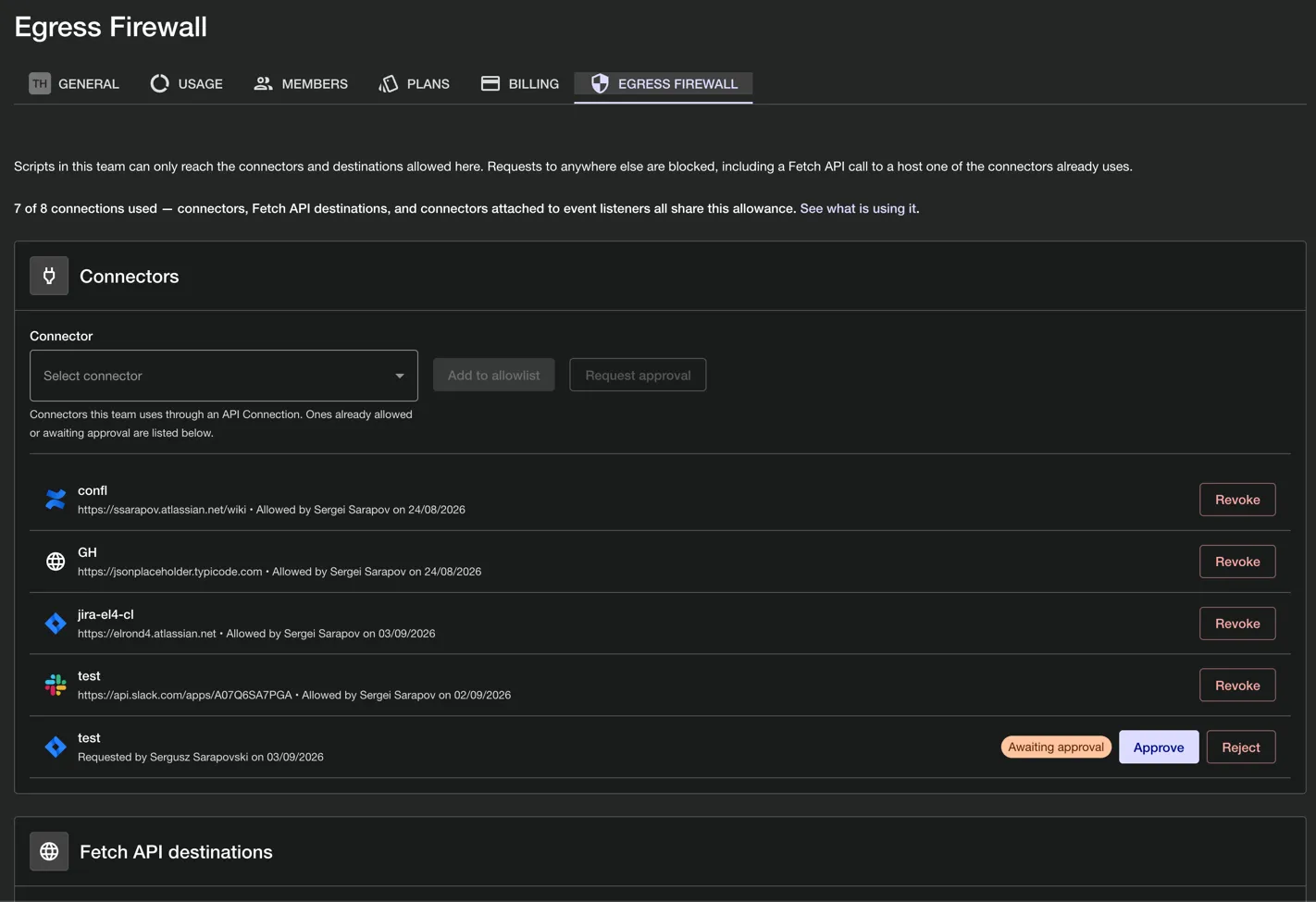Click the Slack icon beside test
Image resolution: width=1316 pixels, height=902 pixels.
coord(56,685)
